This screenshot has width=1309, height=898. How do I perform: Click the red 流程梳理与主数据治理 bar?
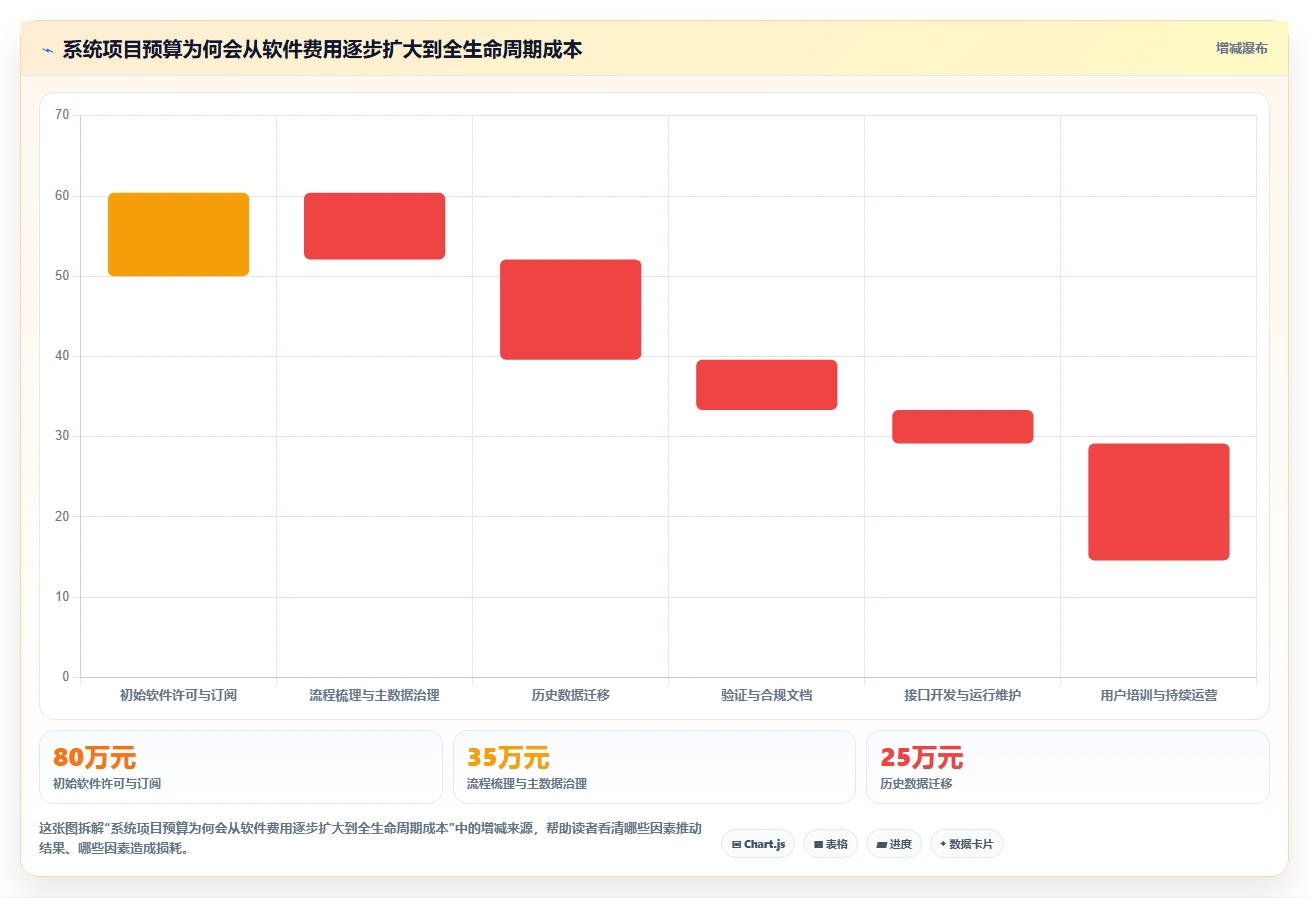coord(374,226)
